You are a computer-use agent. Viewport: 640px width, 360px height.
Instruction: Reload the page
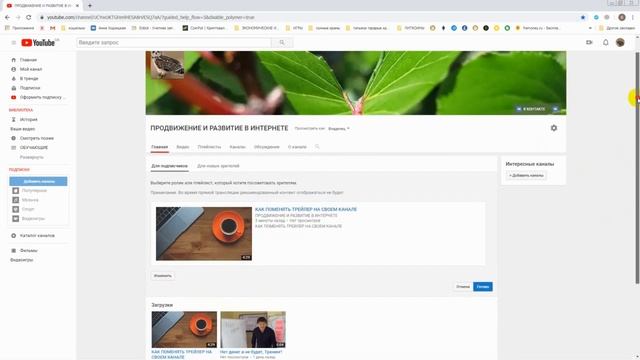tap(29, 17)
